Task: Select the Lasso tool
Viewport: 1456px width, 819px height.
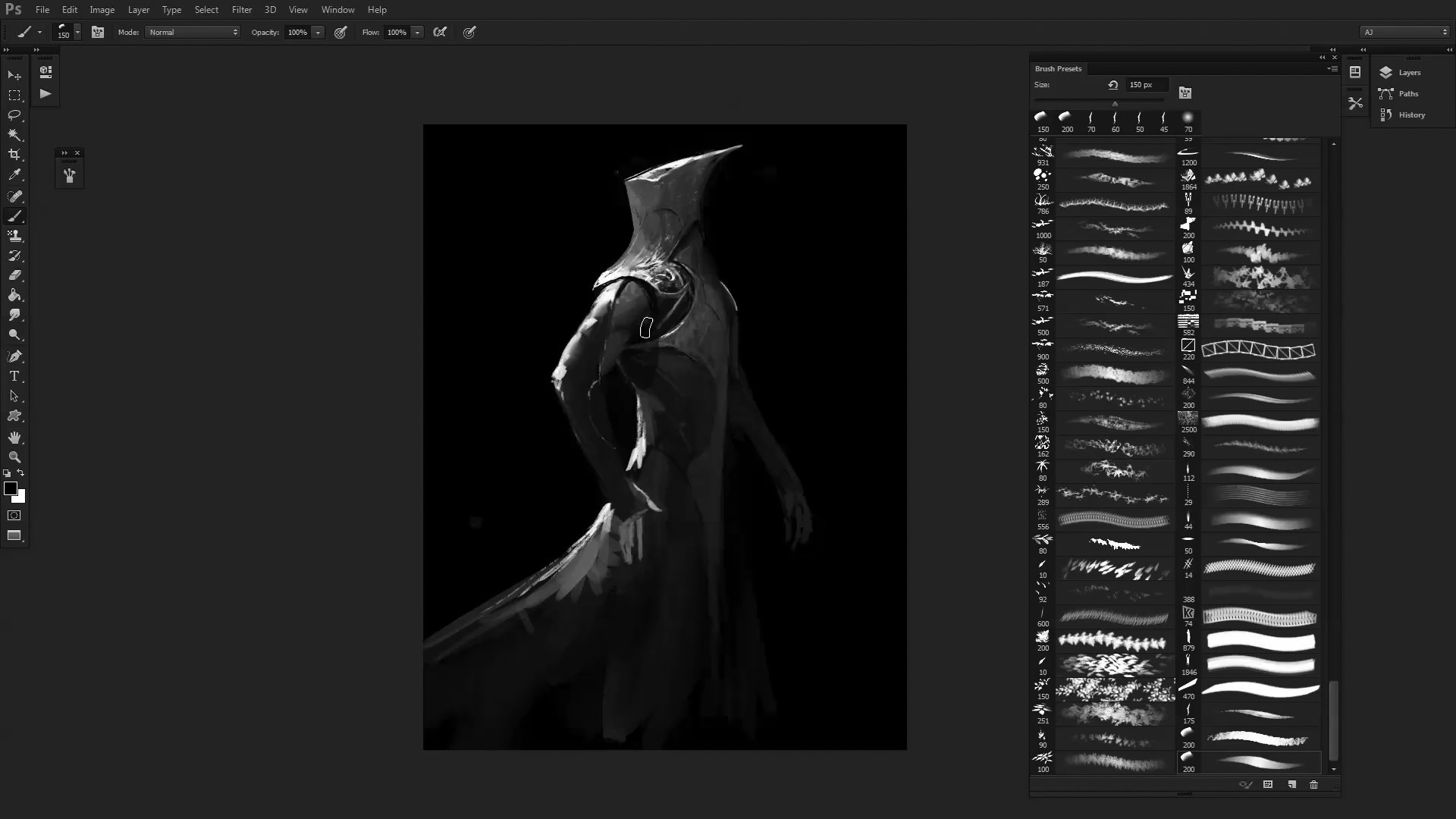Action: [14, 115]
